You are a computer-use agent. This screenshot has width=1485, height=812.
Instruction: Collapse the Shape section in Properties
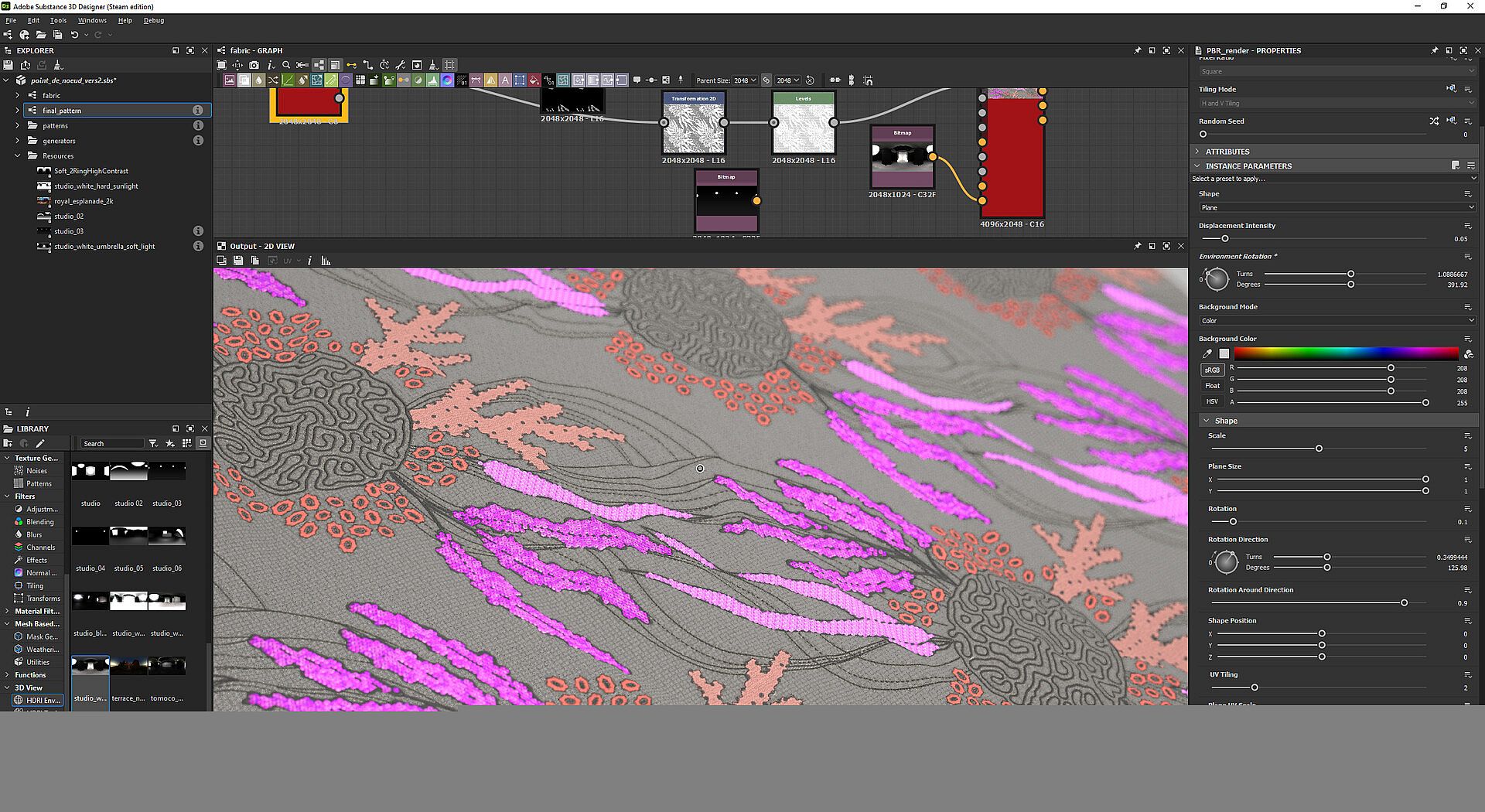click(1206, 421)
